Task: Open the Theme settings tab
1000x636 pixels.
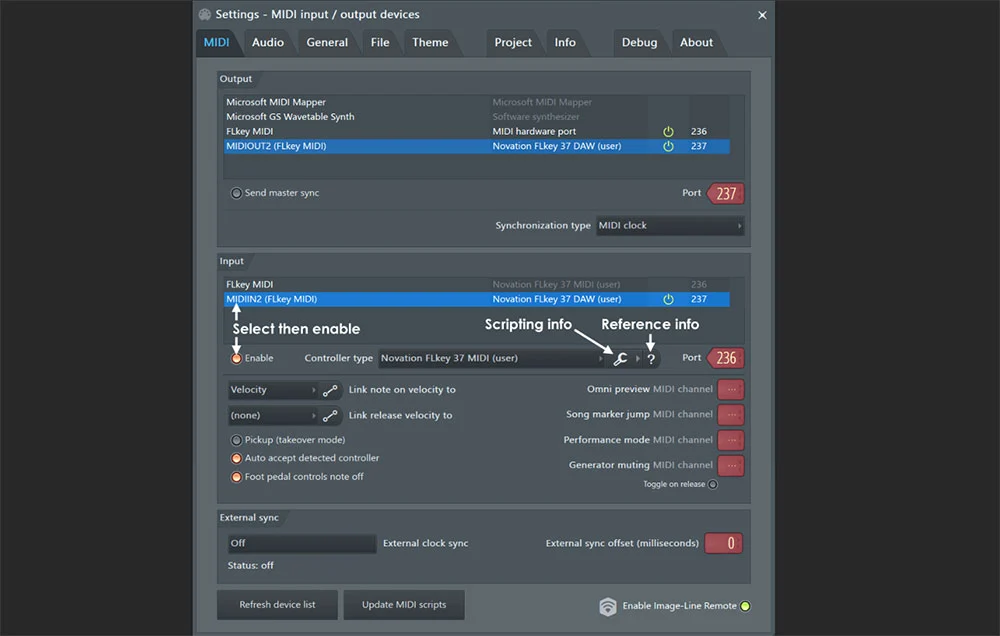Action: point(430,42)
